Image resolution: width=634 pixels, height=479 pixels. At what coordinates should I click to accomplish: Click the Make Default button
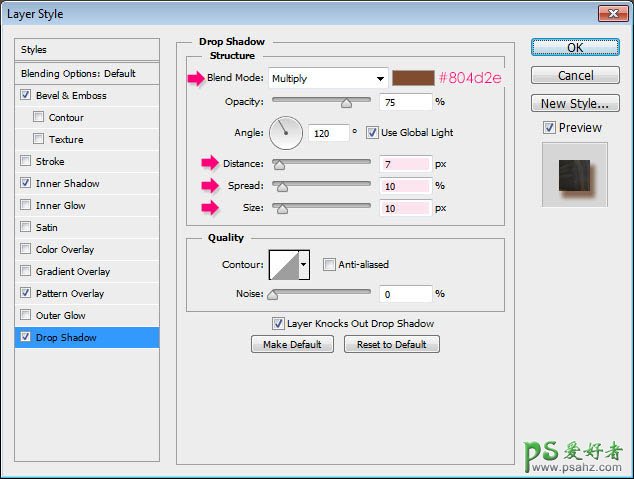292,344
